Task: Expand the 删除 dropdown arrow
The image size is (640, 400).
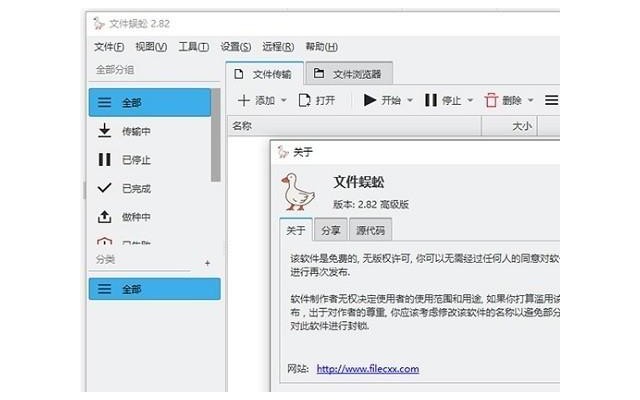Action: (531, 100)
